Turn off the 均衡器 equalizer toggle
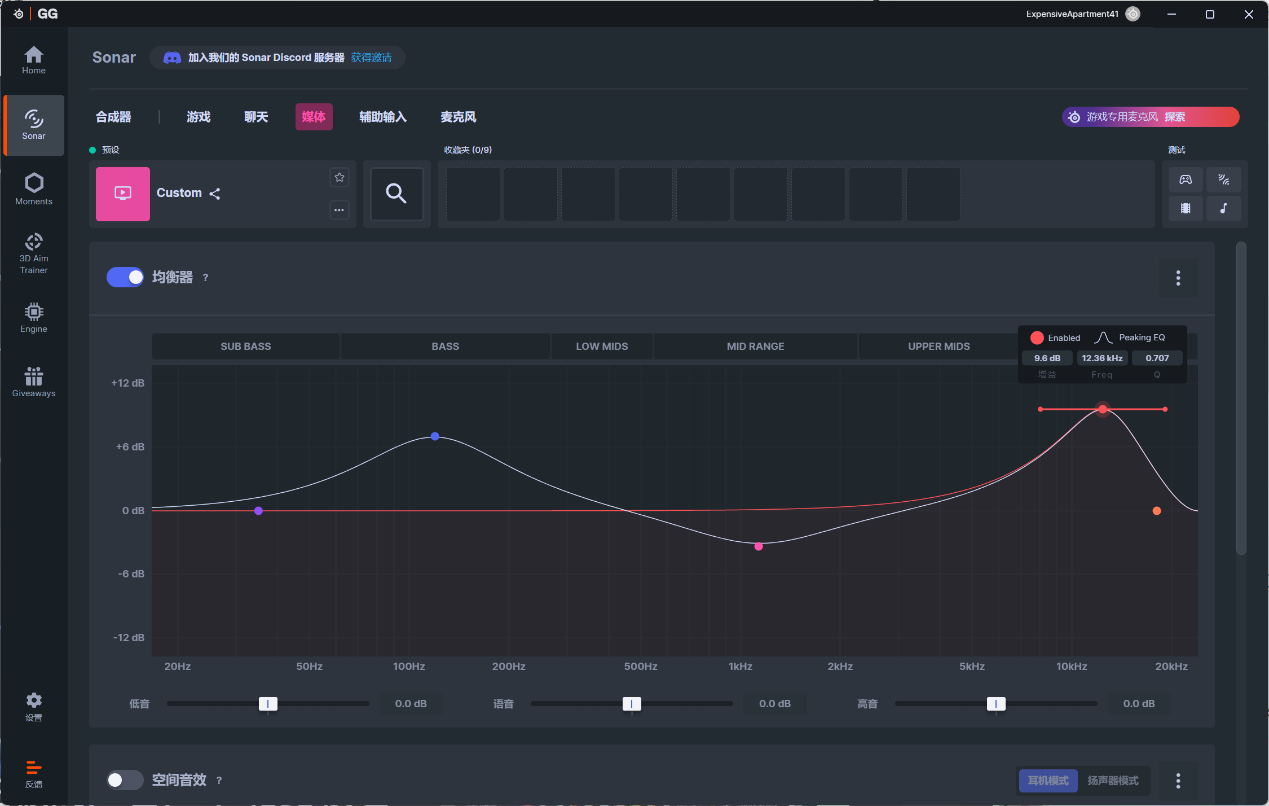This screenshot has height=806, width=1269. click(x=125, y=277)
